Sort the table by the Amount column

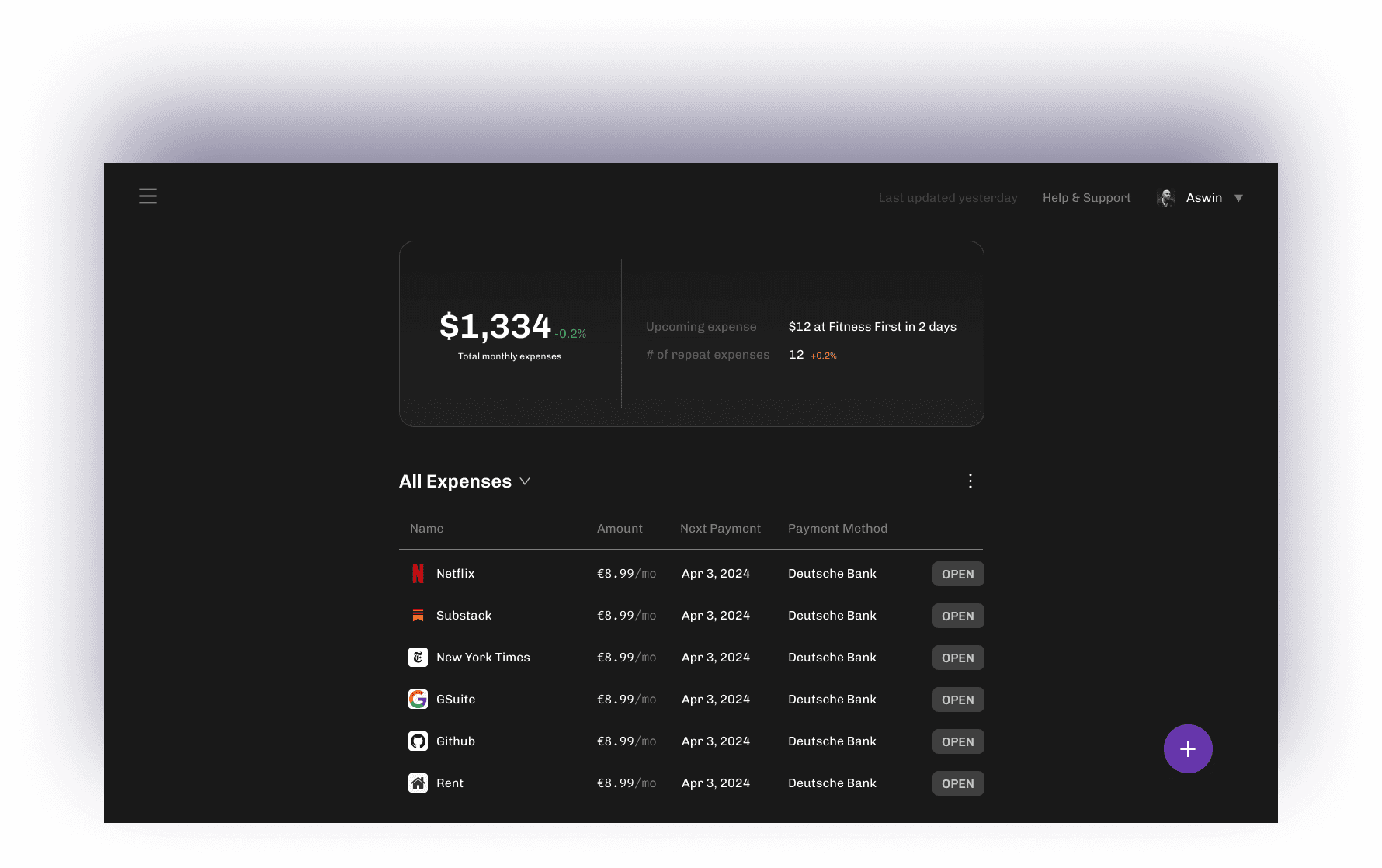(619, 528)
